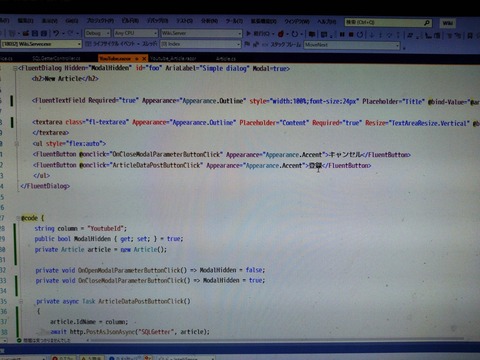Open the Debug (デバッグ) menu
This screenshot has width=480, height=360.
(x=157, y=21)
